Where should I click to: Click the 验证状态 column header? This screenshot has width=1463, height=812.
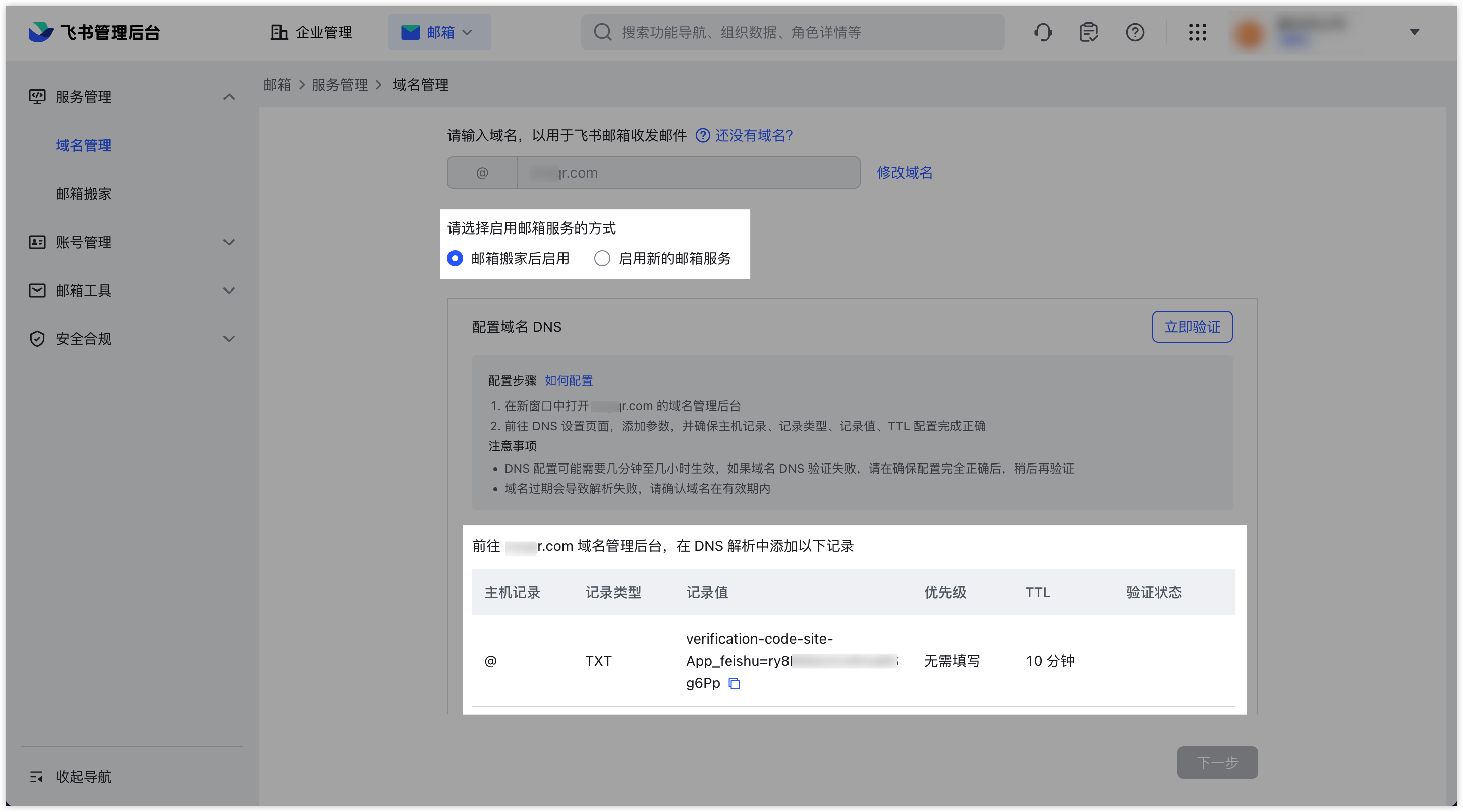1154,592
